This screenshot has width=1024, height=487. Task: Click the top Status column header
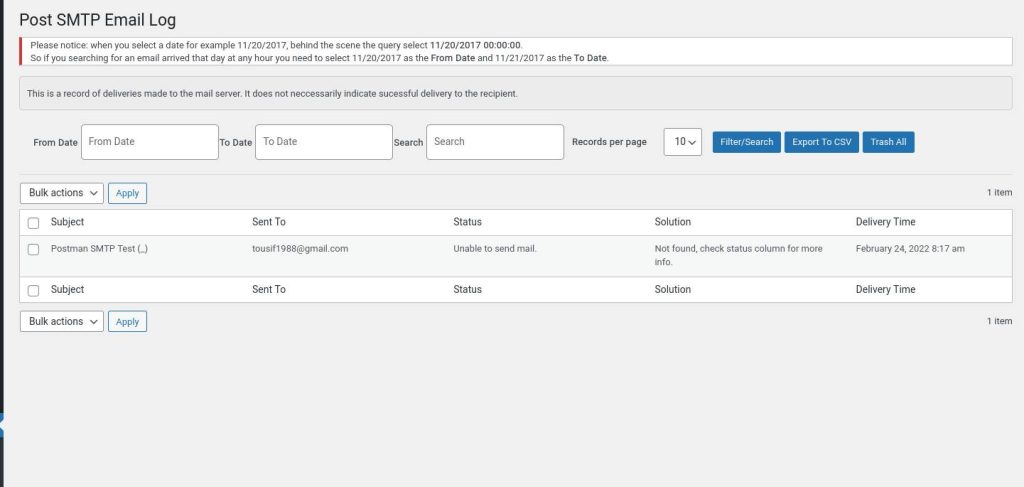[x=468, y=222]
